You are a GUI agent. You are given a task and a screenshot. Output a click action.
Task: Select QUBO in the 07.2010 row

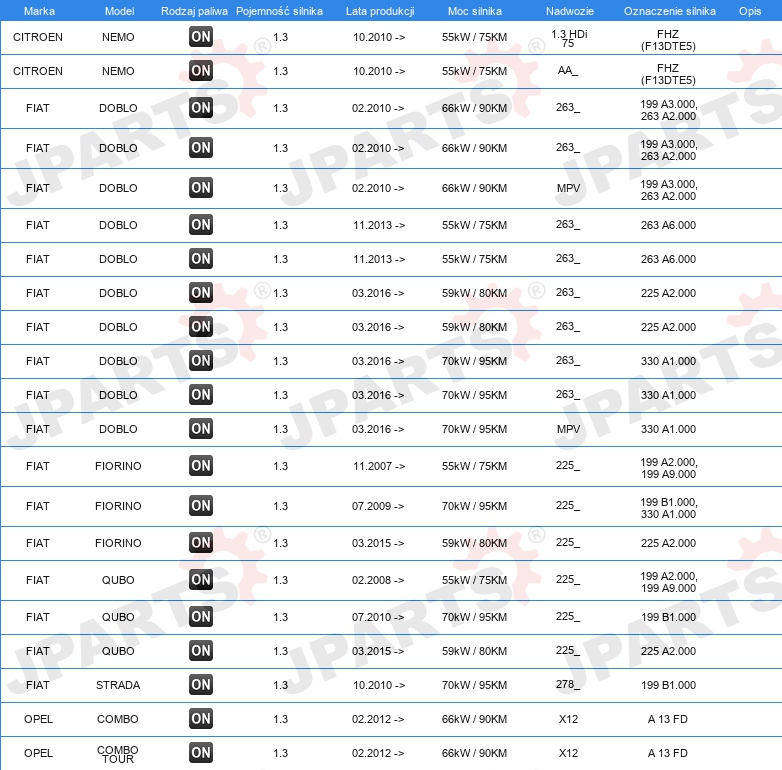(118, 617)
